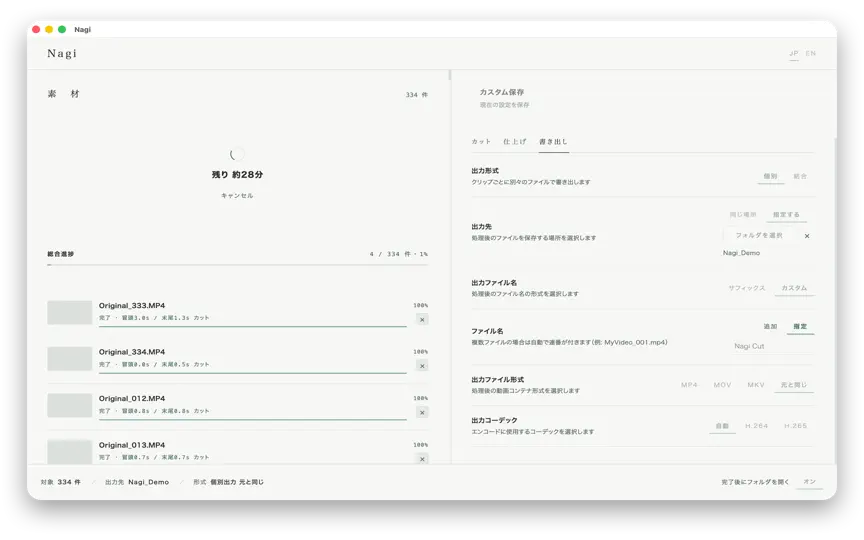Viewport: 864px width, 540px height.
Task: Click the Nagi_Demo folder name under フォルダを選択
Action: pyautogui.click(x=741, y=253)
